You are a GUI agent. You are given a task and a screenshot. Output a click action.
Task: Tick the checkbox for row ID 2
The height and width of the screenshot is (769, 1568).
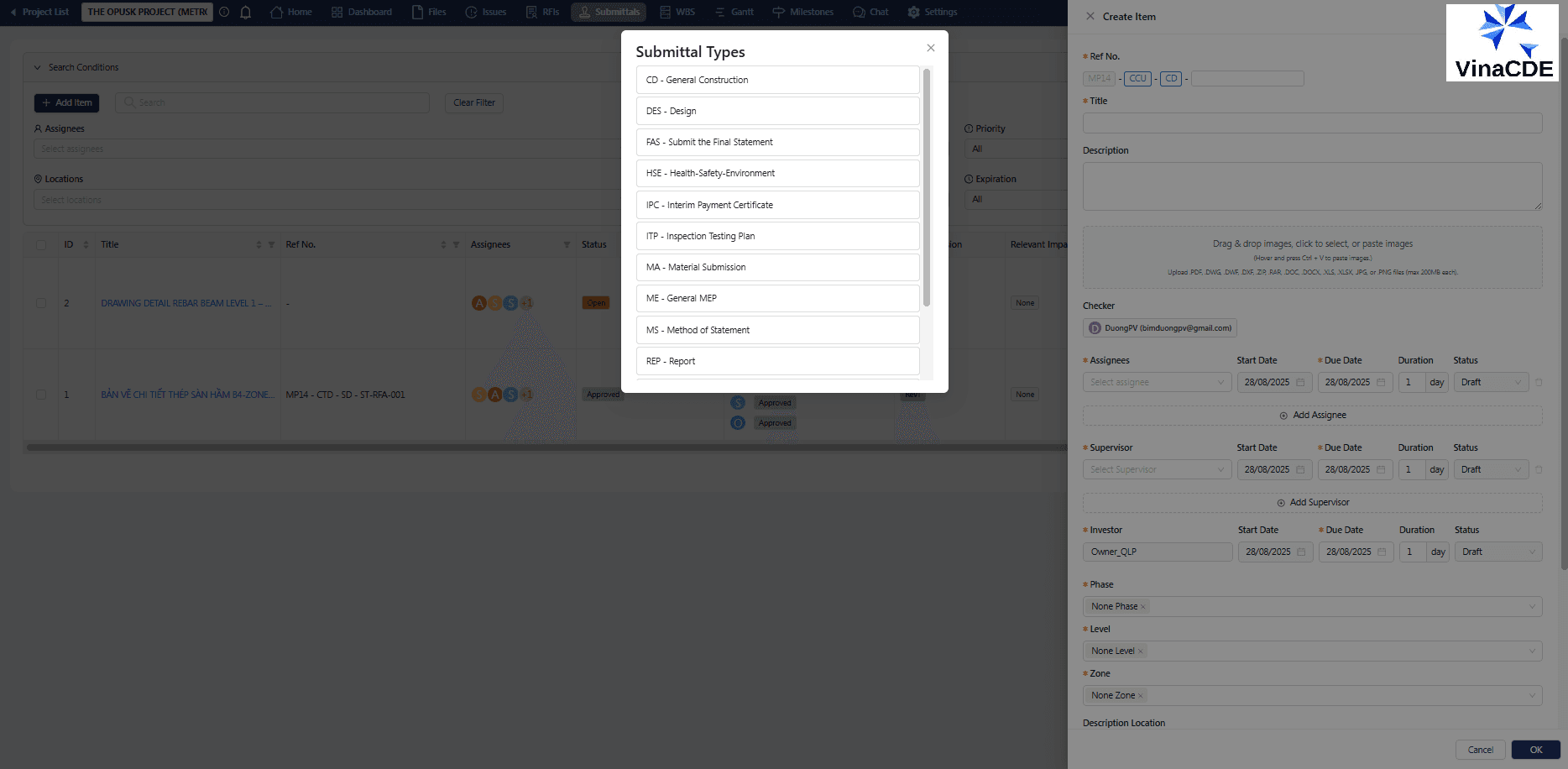pos(41,303)
